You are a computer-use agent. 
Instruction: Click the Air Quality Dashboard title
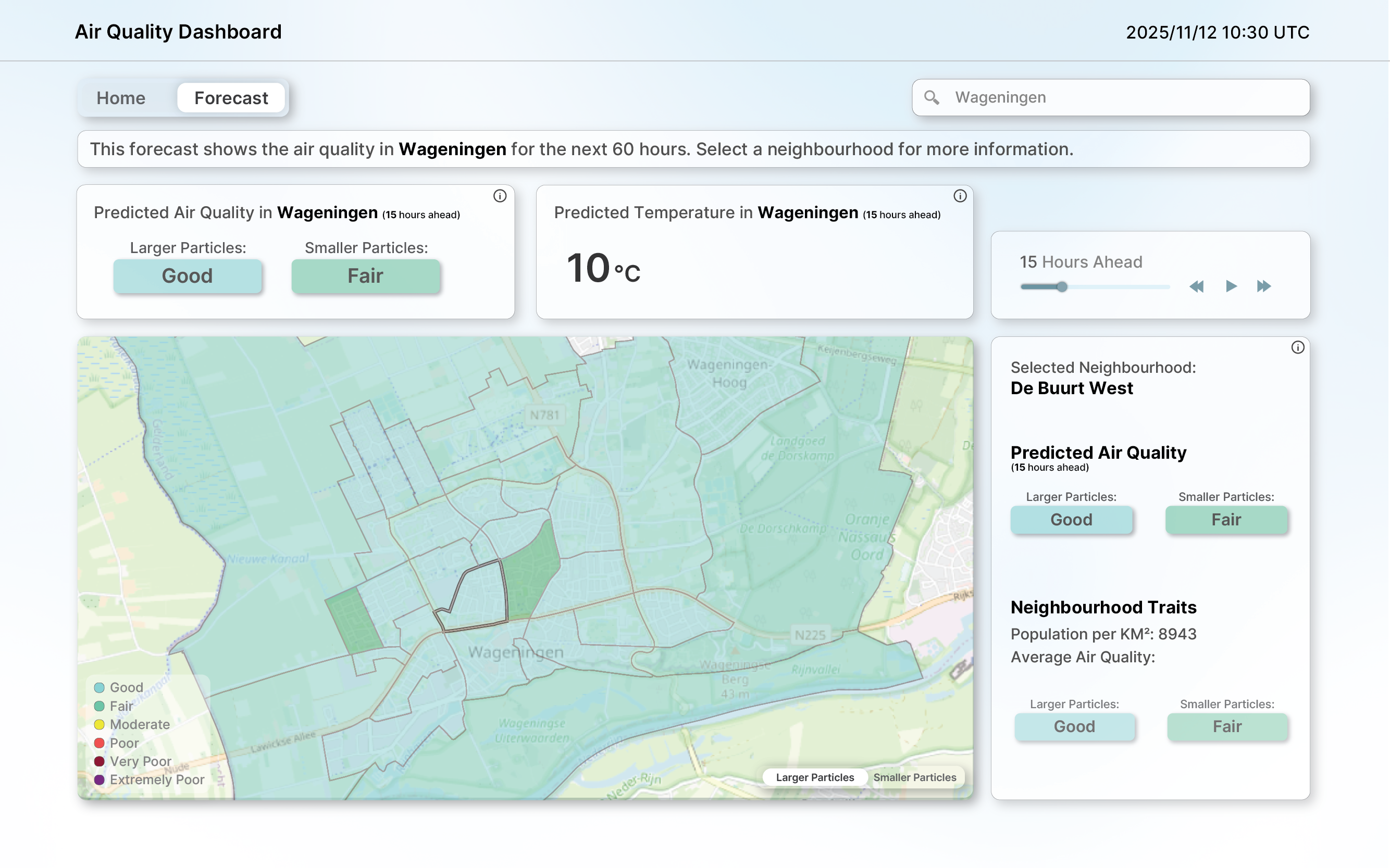(178, 32)
